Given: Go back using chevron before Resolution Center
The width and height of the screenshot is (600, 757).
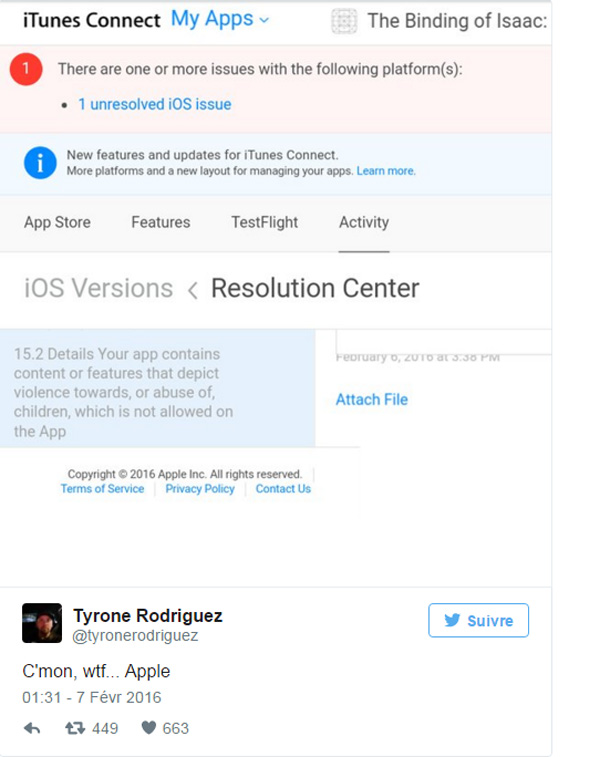Looking at the screenshot, I should point(193,290).
